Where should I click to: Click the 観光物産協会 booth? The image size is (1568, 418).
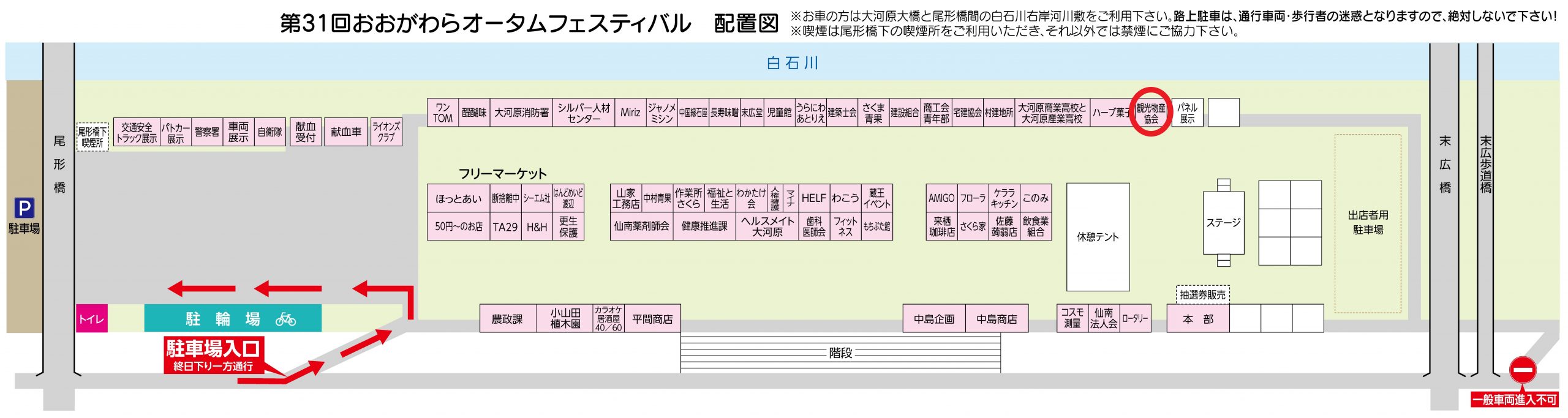1151,113
